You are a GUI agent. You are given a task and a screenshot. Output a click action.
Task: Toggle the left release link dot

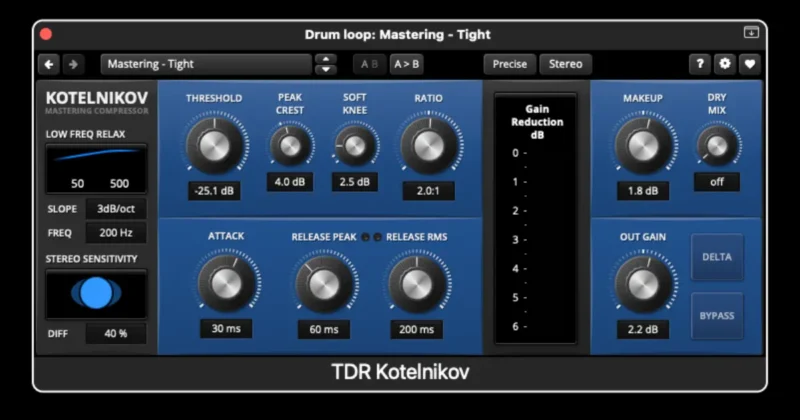[x=365, y=237]
